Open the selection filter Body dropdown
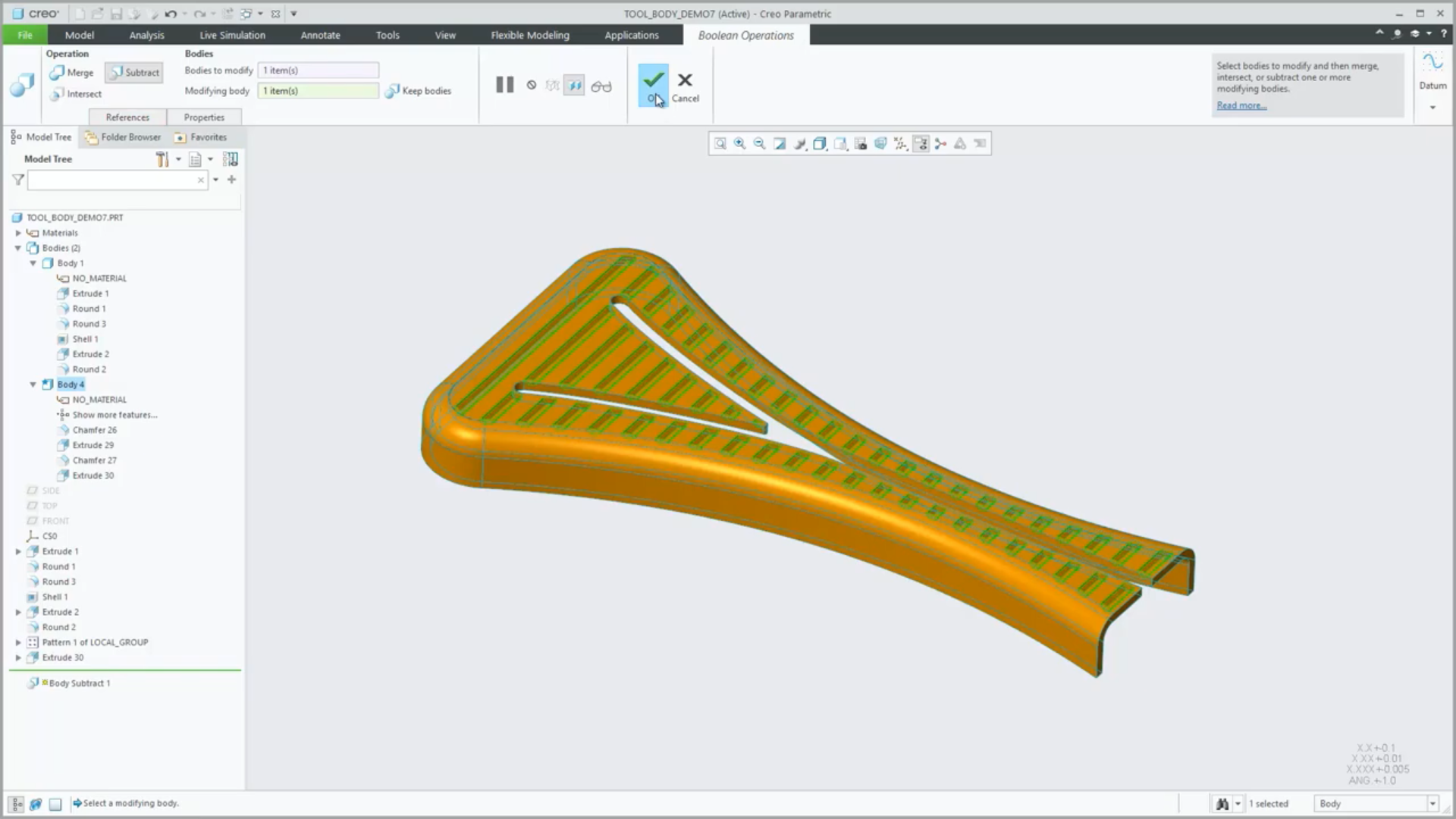 1377,804
